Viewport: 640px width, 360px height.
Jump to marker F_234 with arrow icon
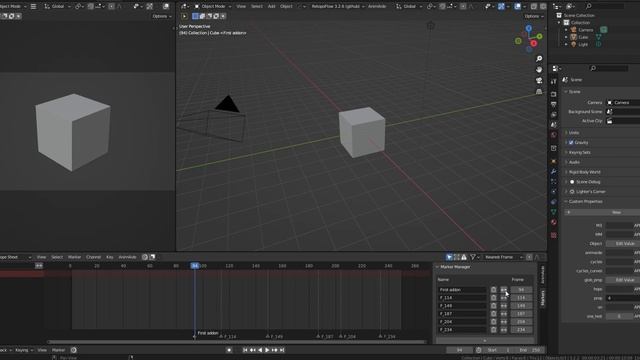504,329
